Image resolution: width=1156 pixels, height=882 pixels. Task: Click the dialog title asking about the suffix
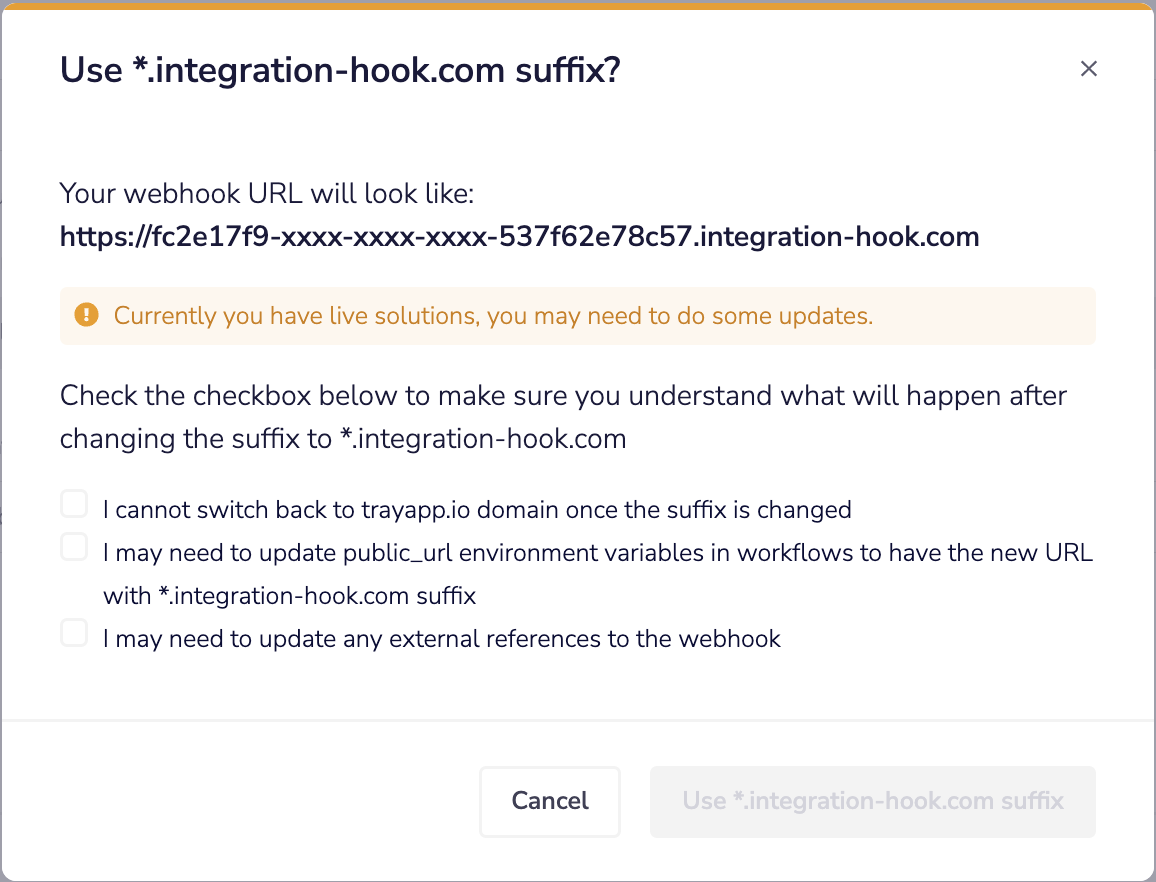(340, 70)
